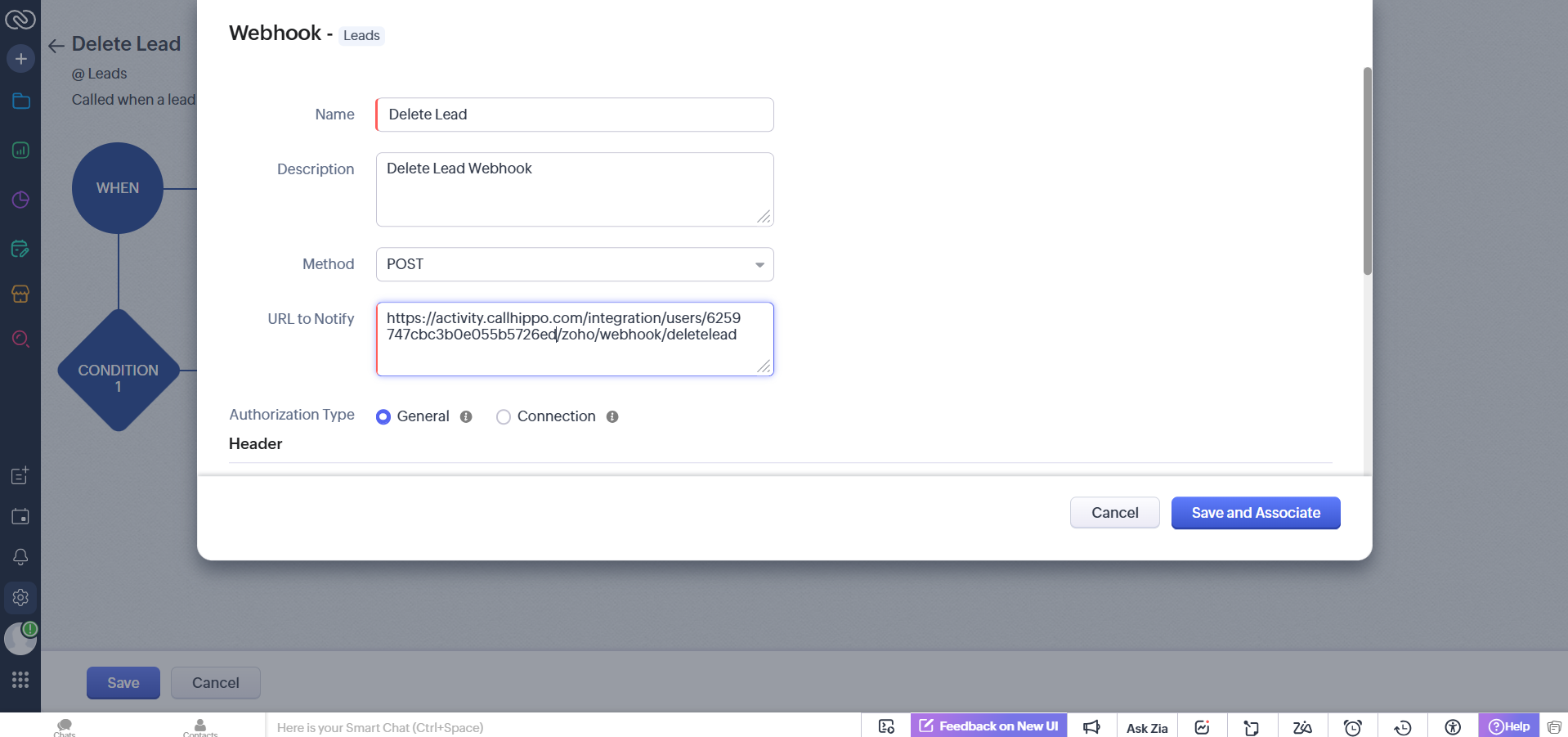Click the user profile avatar
Image resolution: width=1568 pixels, height=737 pixels.
point(20,639)
